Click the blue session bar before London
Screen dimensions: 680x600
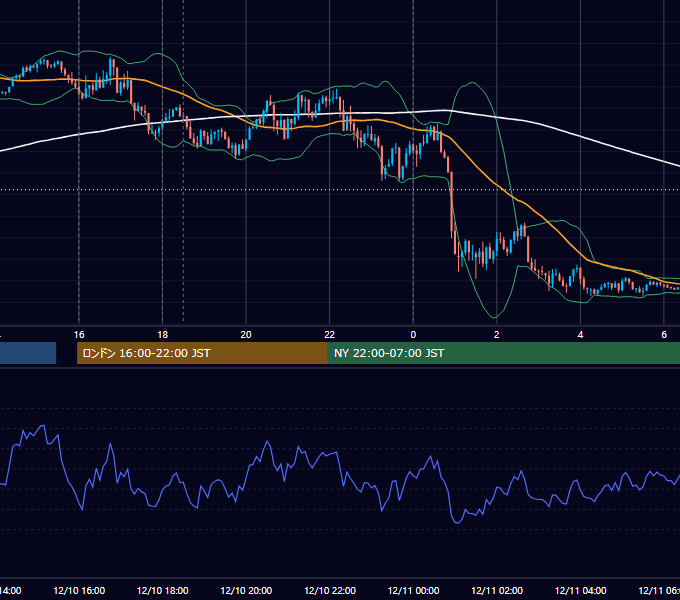pos(28,353)
